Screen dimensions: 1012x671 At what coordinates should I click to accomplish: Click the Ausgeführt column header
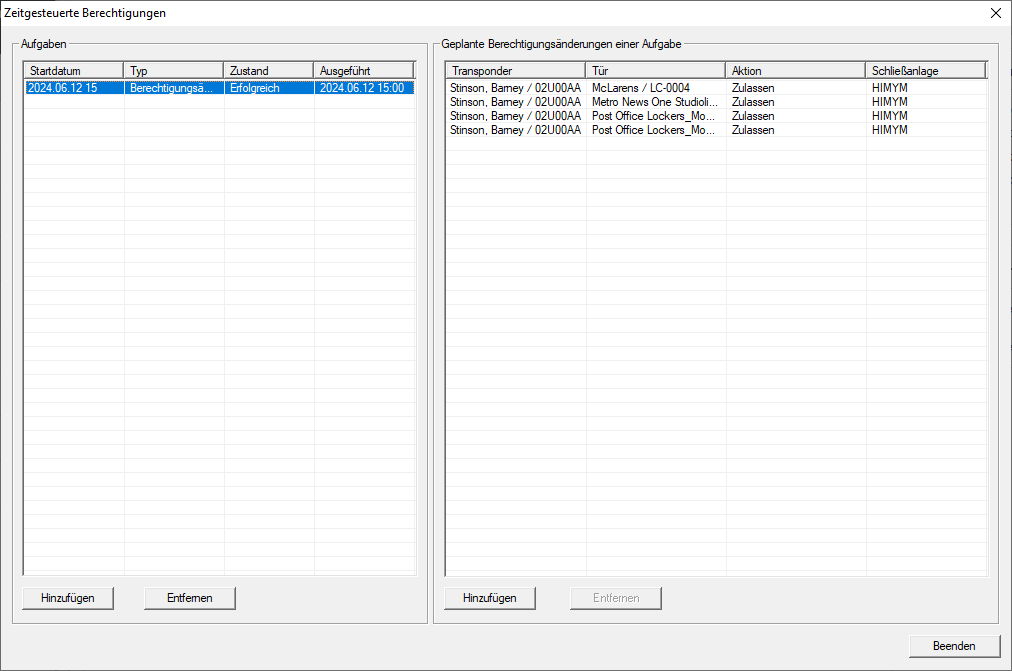(364, 71)
